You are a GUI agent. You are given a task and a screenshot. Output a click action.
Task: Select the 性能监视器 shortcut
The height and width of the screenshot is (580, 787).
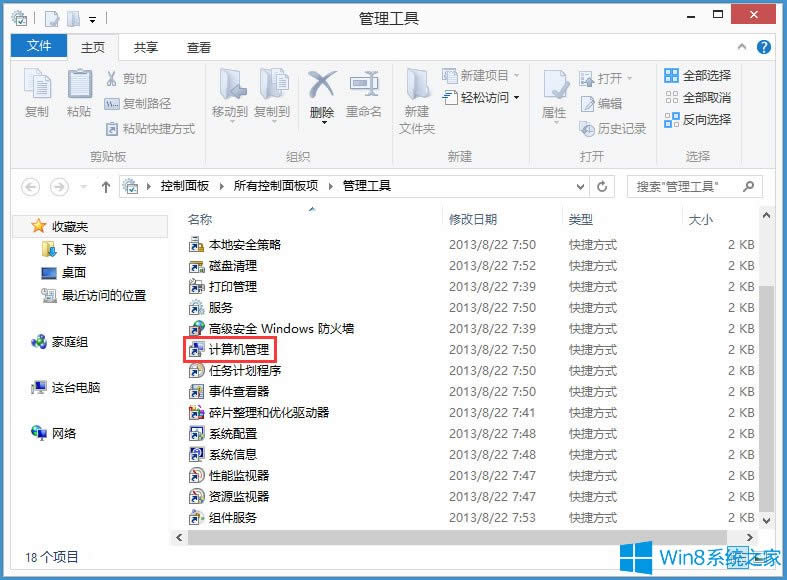click(x=229, y=476)
